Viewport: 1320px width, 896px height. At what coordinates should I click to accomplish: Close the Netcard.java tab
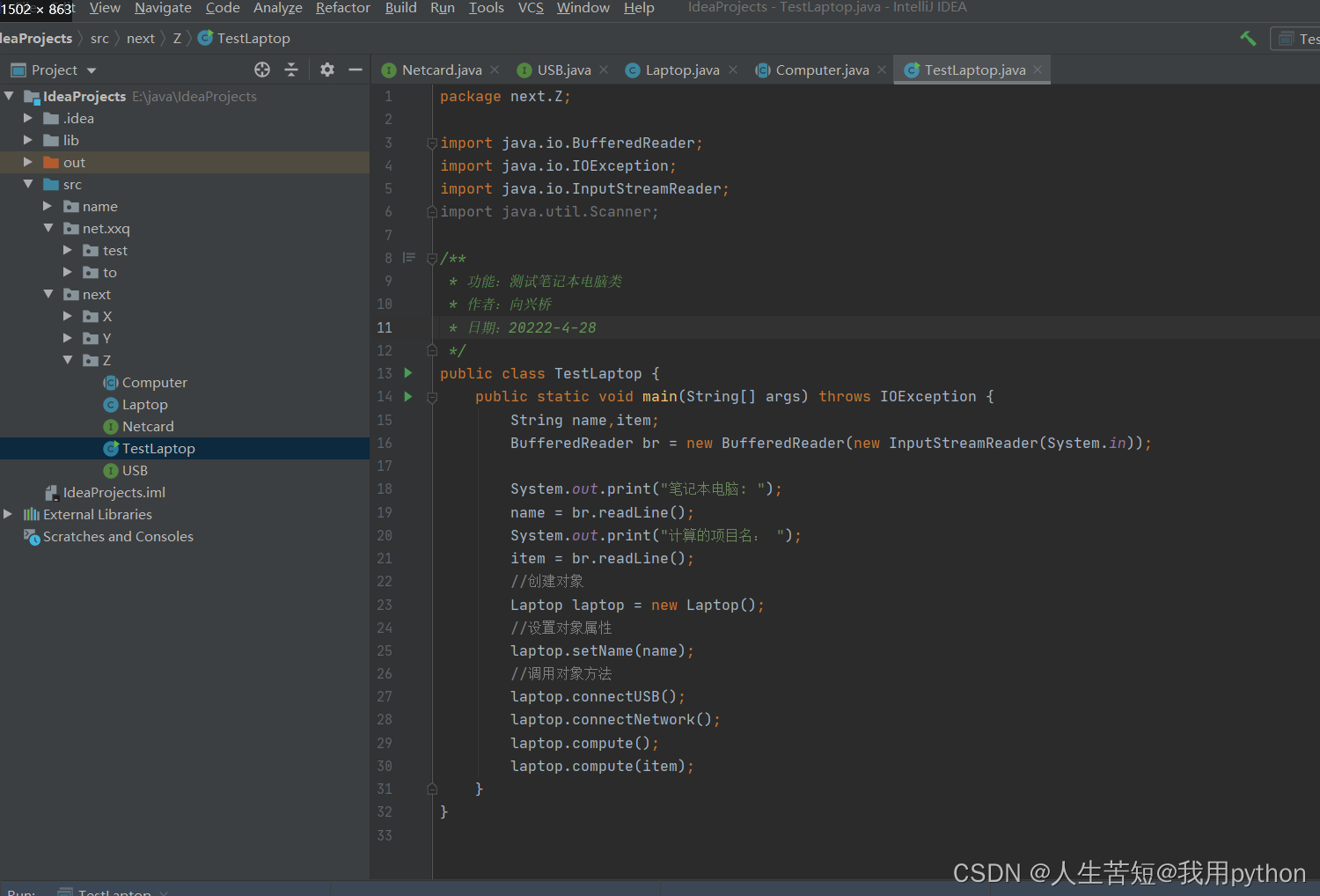click(x=495, y=70)
